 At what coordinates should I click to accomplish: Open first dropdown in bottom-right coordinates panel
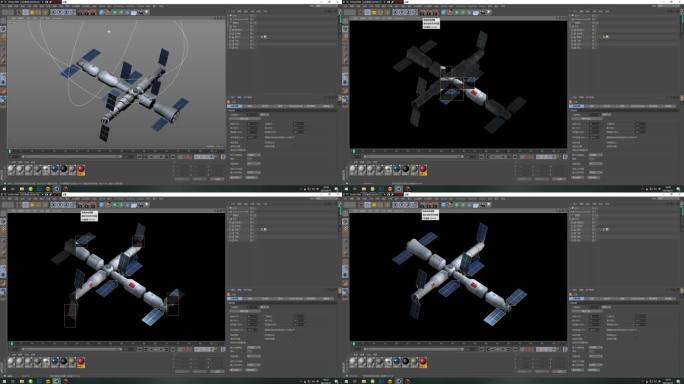pos(523,371)
